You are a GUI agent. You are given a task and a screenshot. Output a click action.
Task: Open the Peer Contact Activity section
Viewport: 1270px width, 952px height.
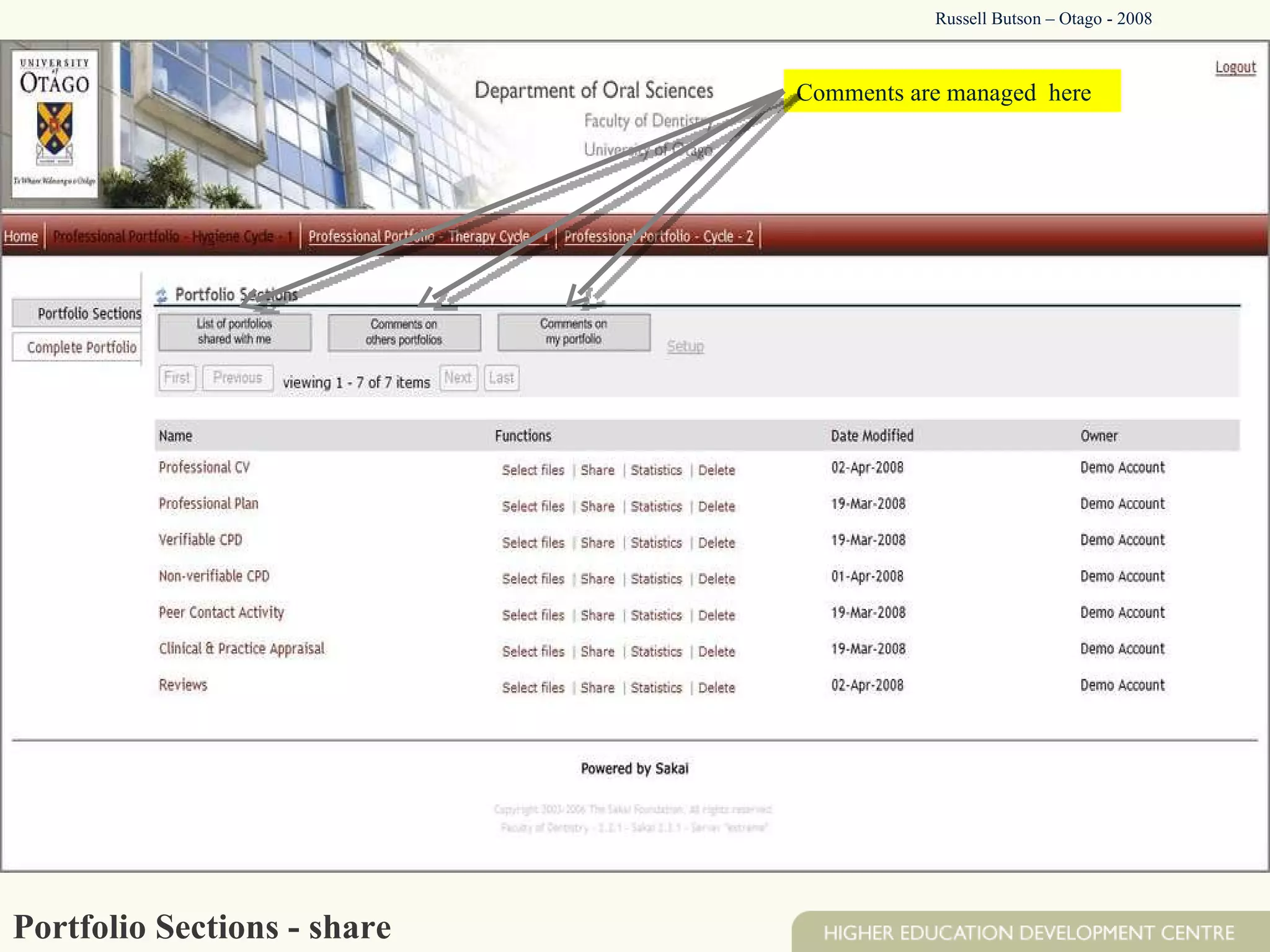click(x=221, y=612)
